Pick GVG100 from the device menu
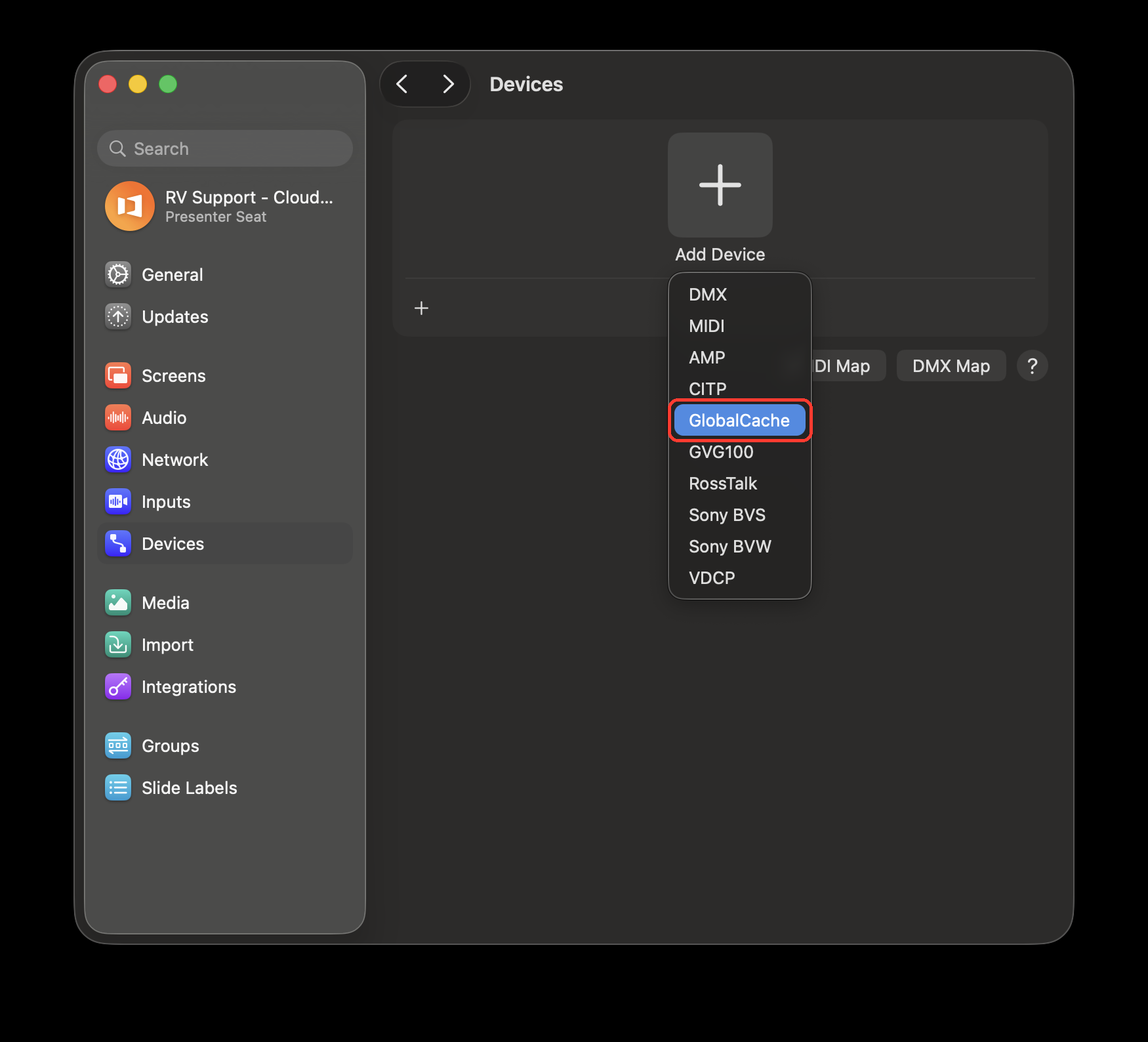The image size is (1148, 1042). coord(740,452)
